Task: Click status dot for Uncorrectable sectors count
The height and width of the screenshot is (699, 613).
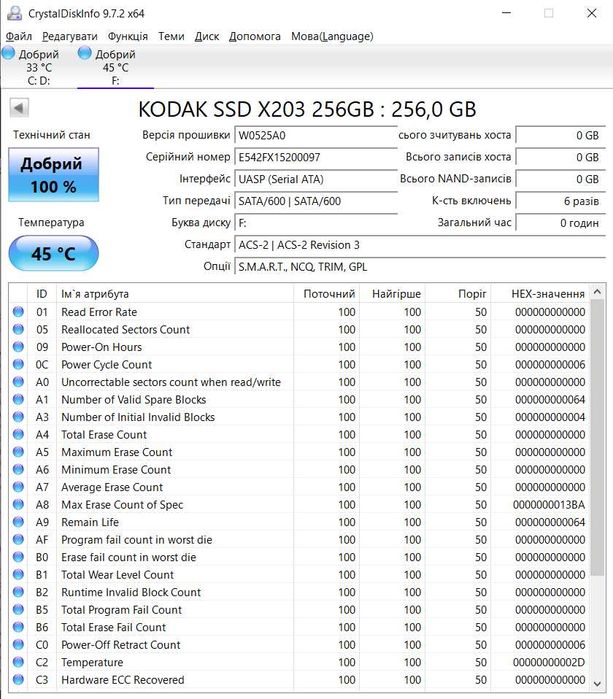Action: pyautogui.click(x=18, y=382)
